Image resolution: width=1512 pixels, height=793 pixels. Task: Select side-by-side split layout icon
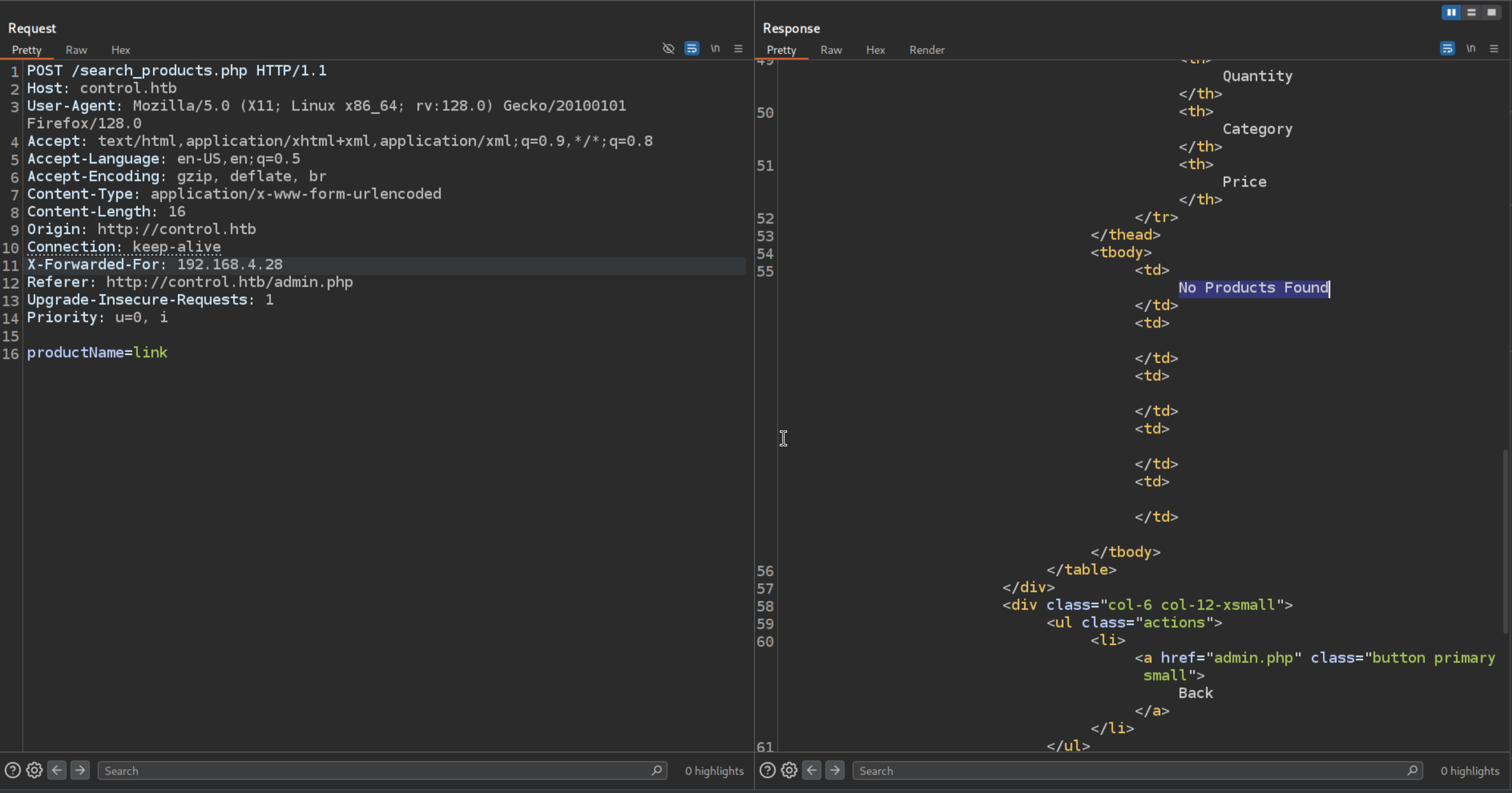click(x=1451, y=12)
